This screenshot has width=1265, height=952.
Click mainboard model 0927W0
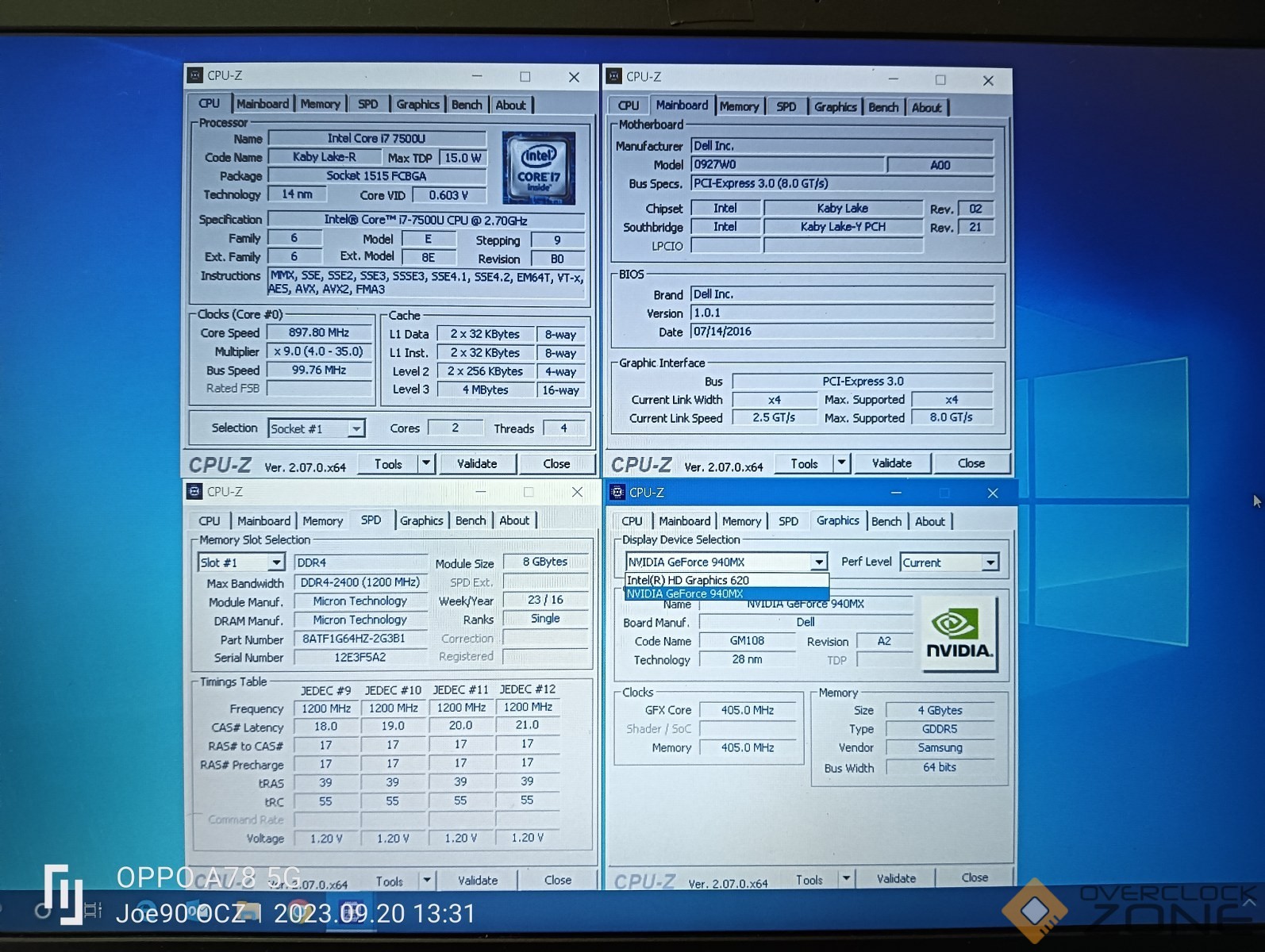pos(787,164)
